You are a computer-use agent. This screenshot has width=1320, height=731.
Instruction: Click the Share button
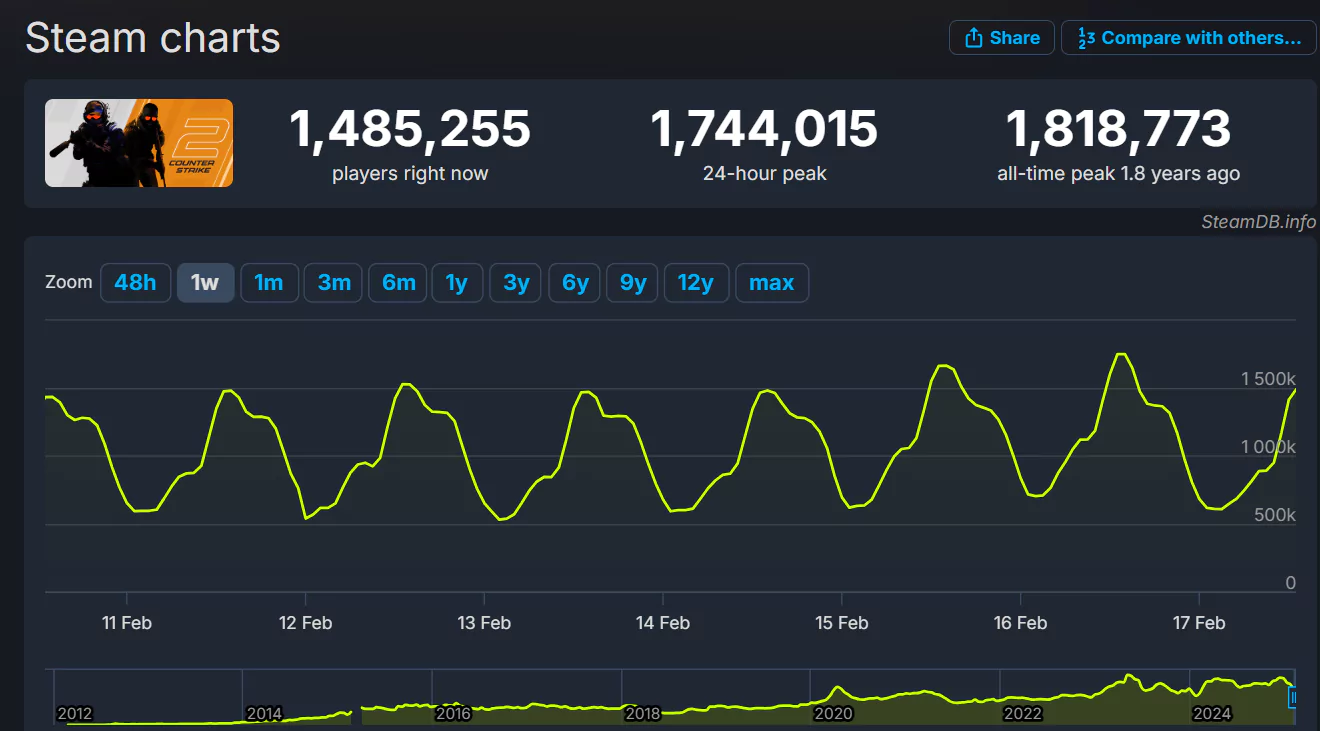[x=1002, y=38]
